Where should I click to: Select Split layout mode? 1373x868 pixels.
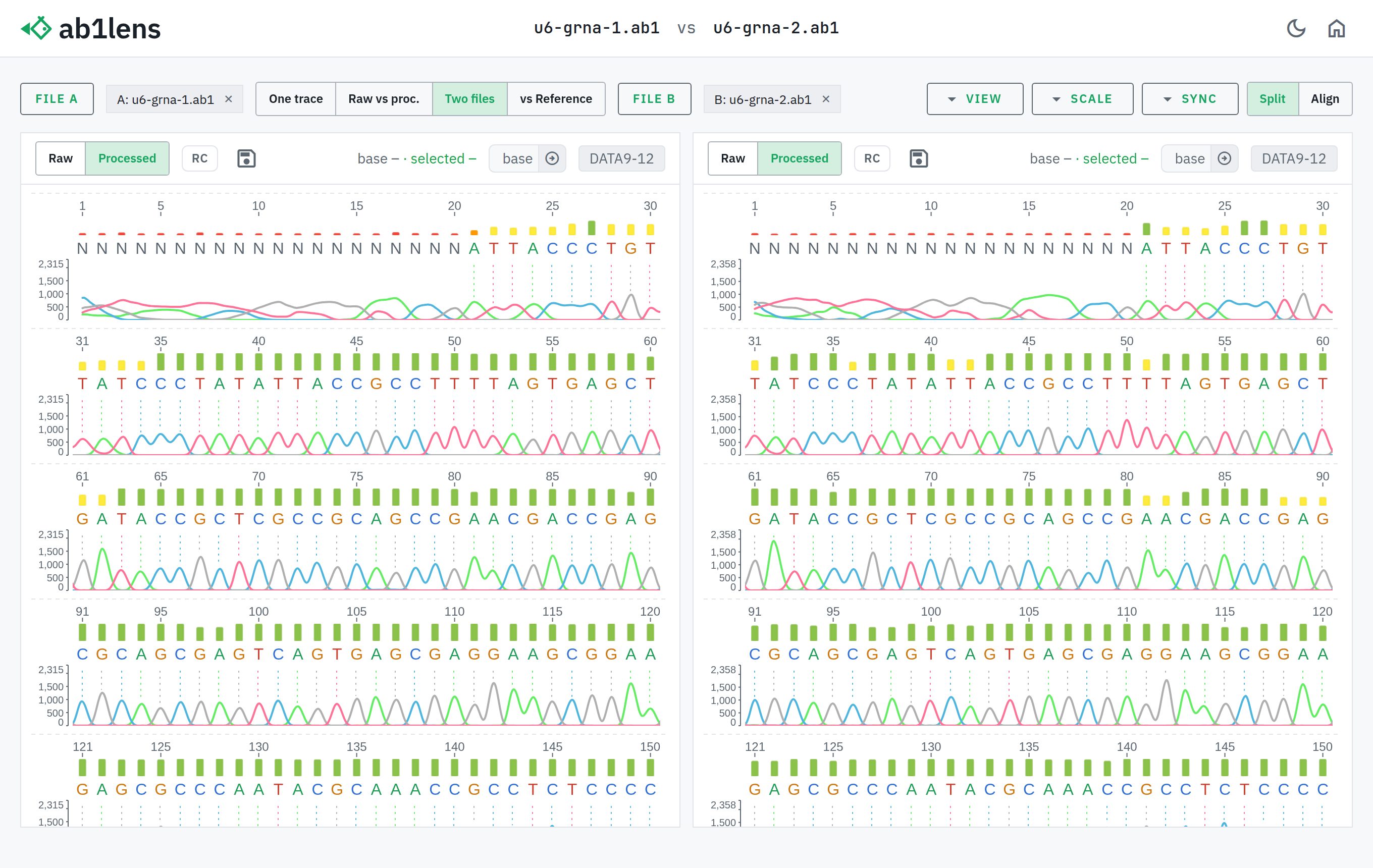point(1273,99)
